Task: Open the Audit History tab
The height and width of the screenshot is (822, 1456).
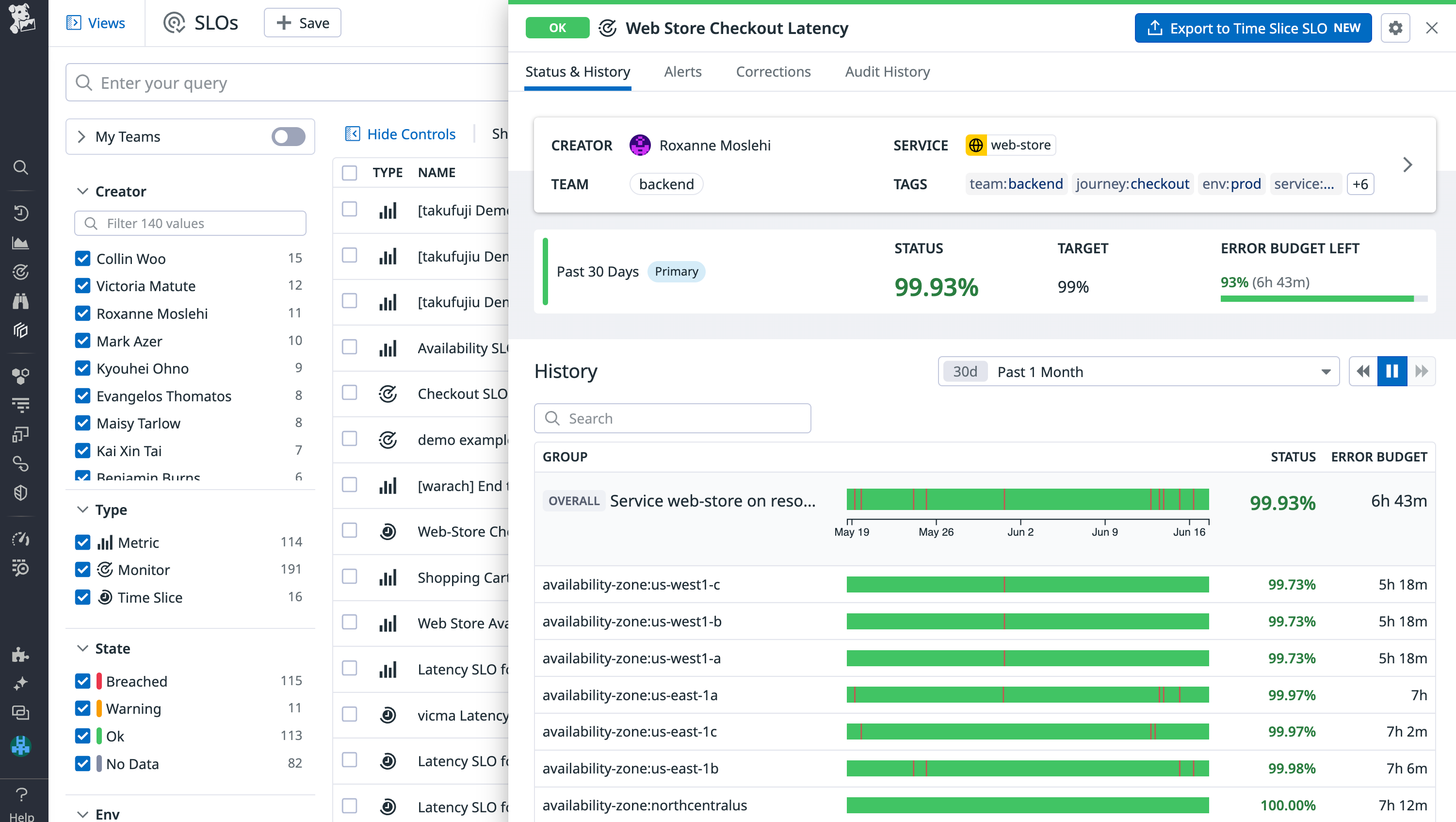Action: 887,71
